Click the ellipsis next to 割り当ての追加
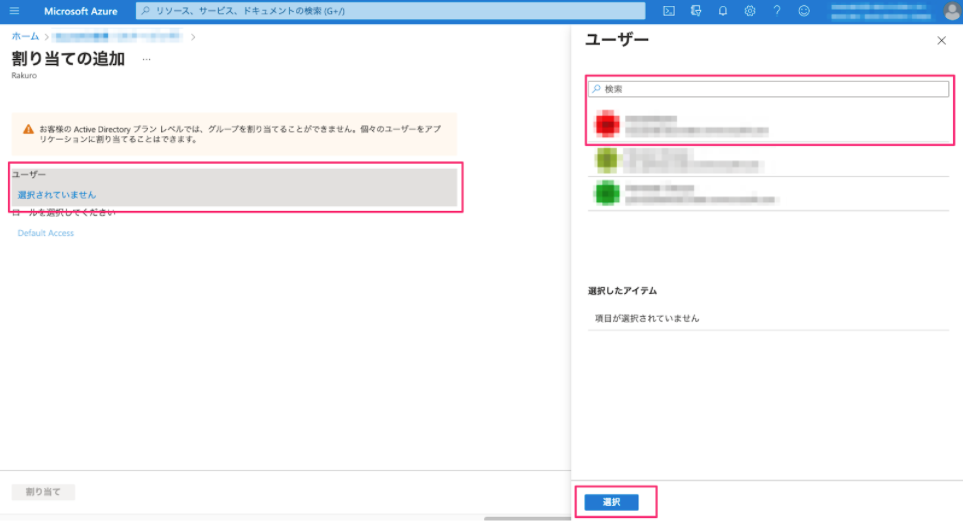963x526 pixels. pyautogui.click(x=146, y=60)
